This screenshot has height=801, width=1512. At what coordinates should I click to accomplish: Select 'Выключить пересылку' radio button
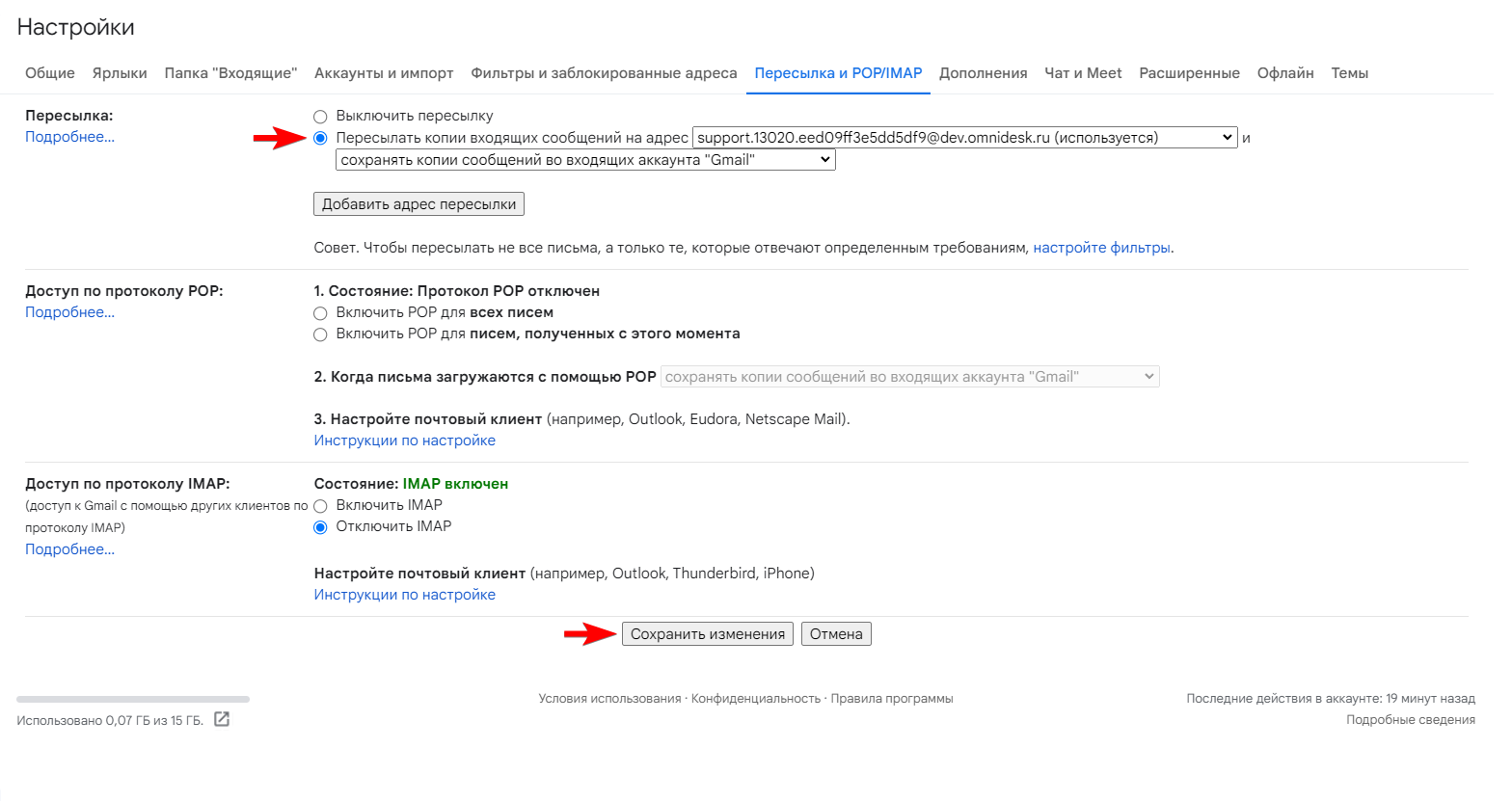pyautogui.click(x=320, y=117)
